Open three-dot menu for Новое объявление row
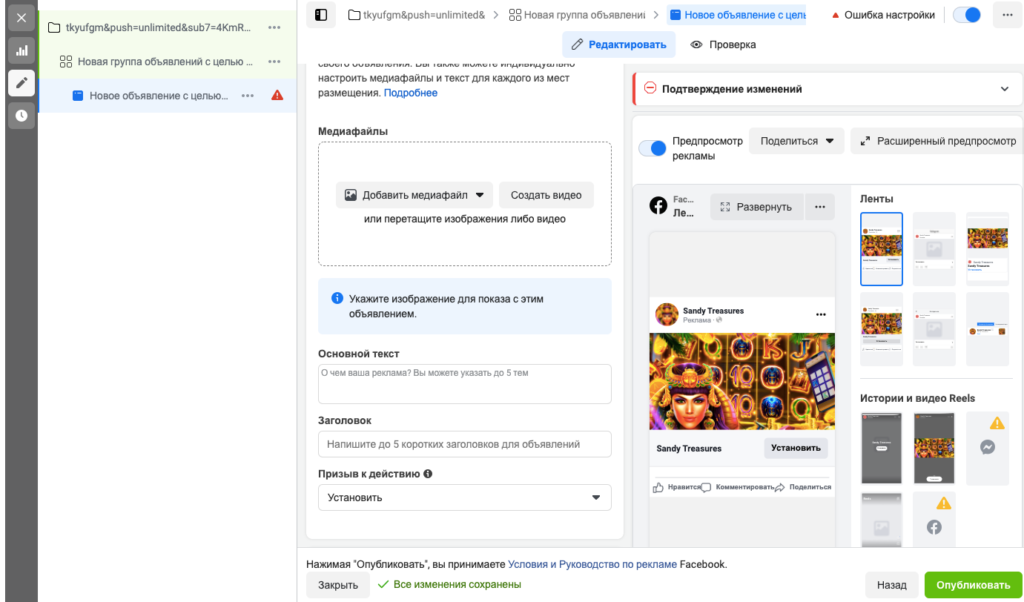This screenshot has height=602, width=1024. [248, 95]
